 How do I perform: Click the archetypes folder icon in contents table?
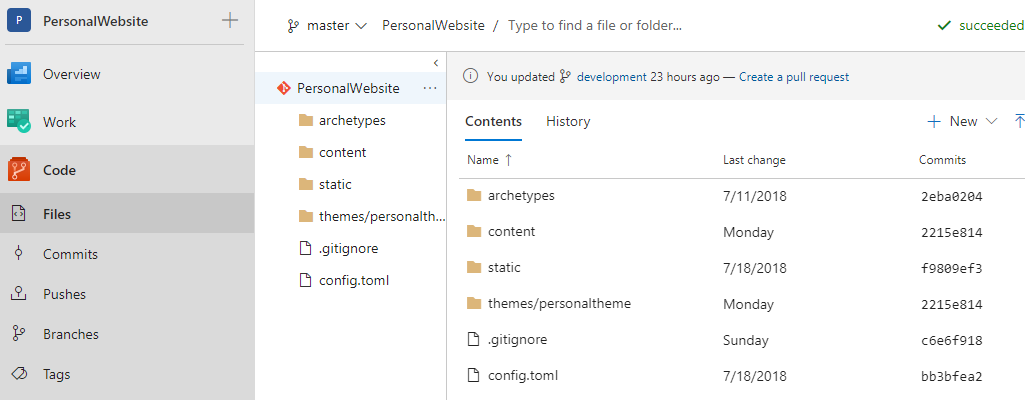(x=475, y=195)
